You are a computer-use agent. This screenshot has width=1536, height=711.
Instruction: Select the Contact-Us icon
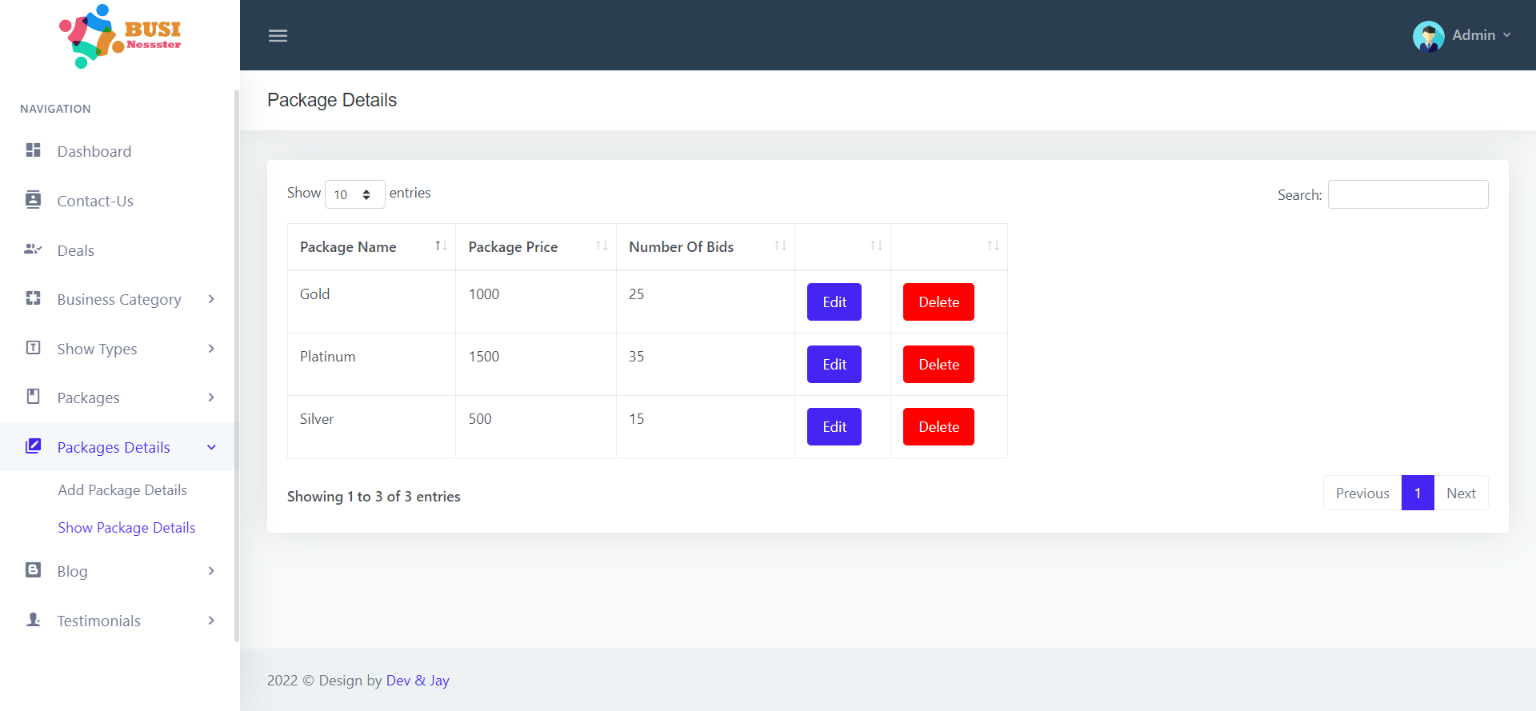[x=33, y=200]
